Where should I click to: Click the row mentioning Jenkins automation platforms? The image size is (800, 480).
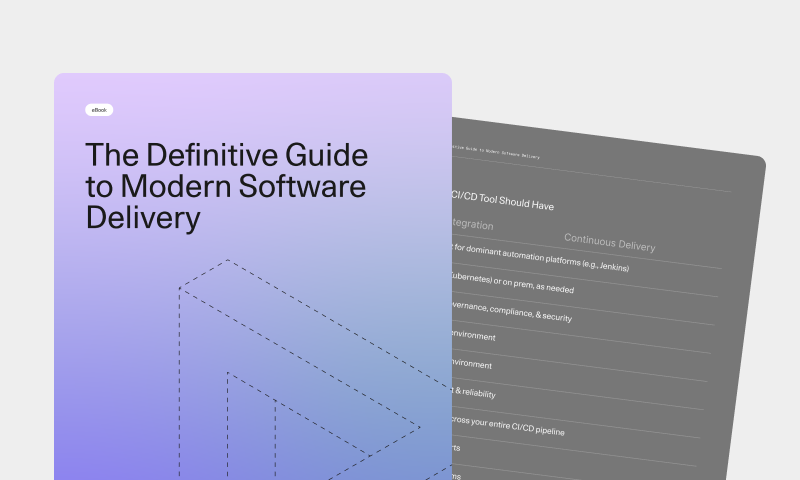pos(541,258)
